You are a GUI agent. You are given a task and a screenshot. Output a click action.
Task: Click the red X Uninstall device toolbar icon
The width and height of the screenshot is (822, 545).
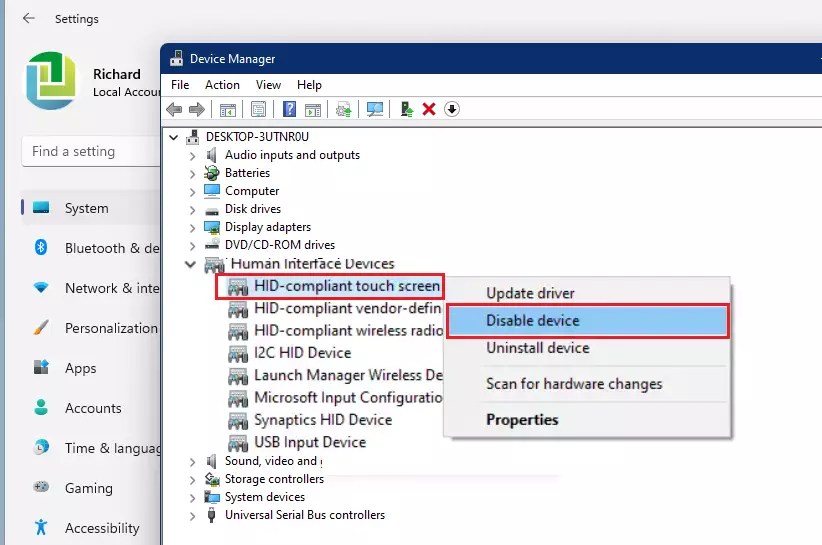(429, 109)
